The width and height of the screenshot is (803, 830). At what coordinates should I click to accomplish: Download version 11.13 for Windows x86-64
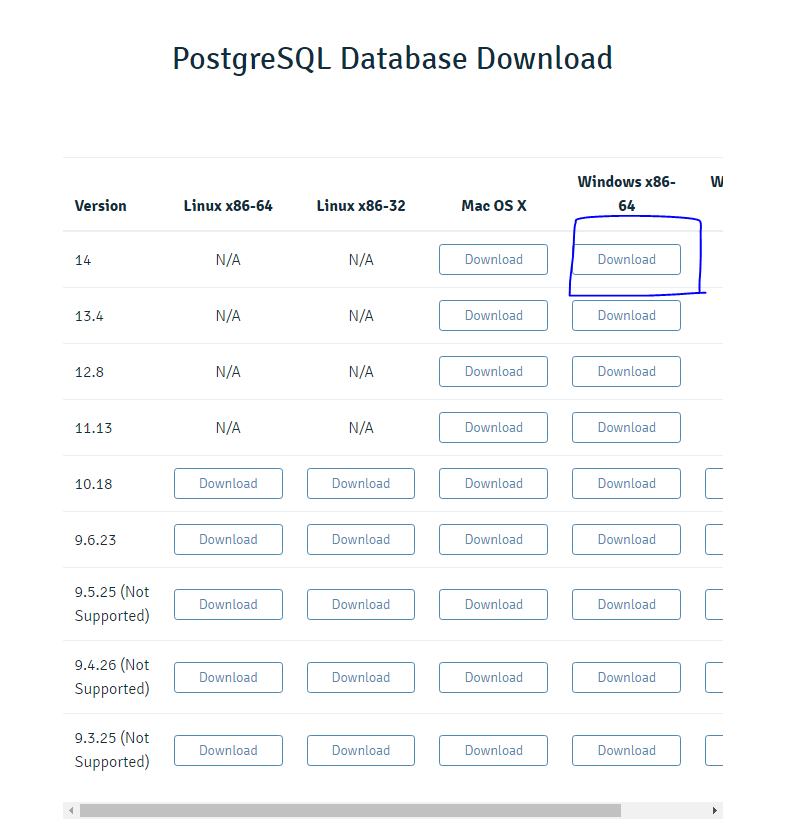point(626,428)
